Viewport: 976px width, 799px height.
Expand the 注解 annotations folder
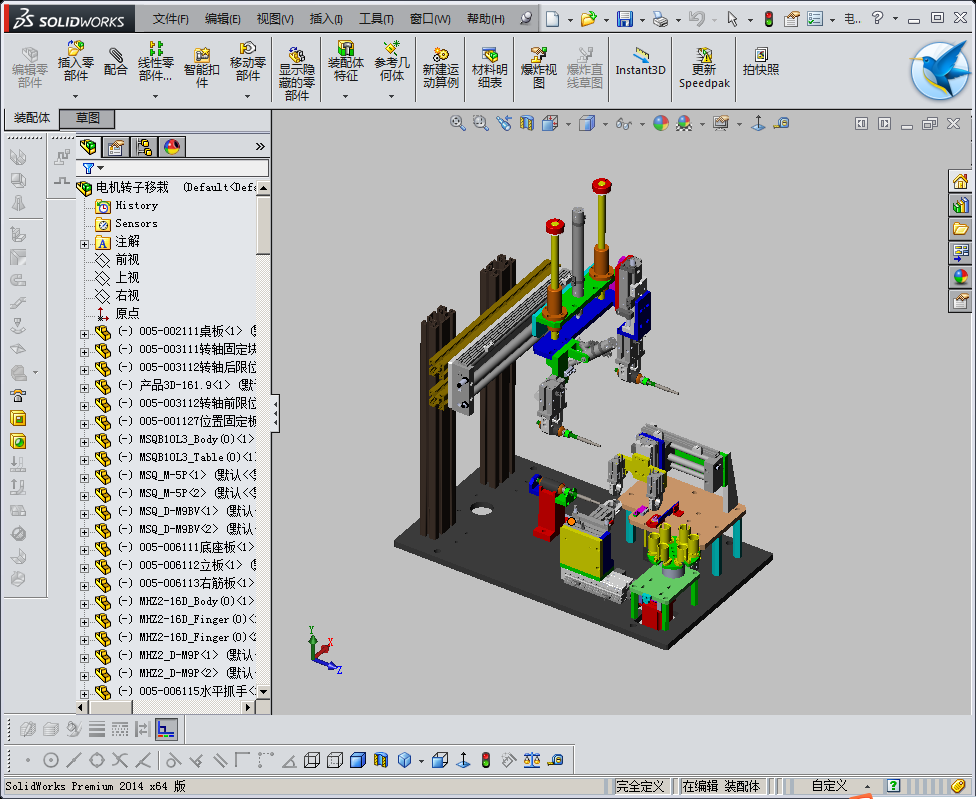85,242
